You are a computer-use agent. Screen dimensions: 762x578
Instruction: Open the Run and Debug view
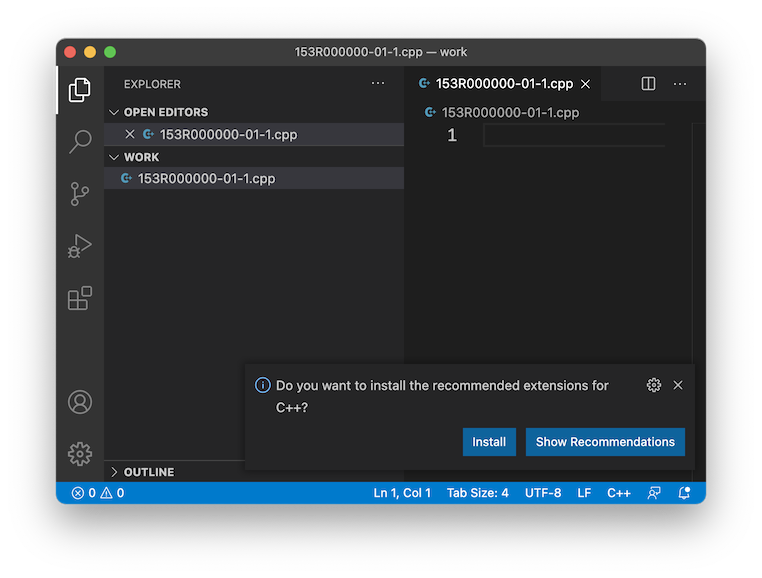80,246
